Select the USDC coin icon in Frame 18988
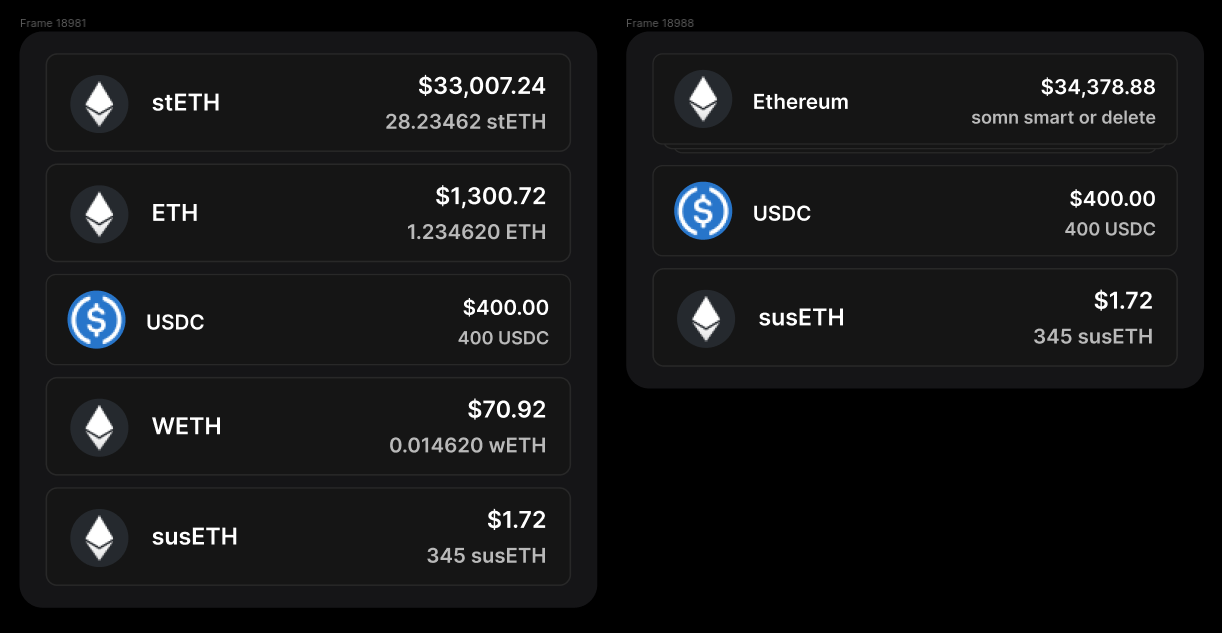The height and width of the screenshot is (633, 1222). pos(703,211)
